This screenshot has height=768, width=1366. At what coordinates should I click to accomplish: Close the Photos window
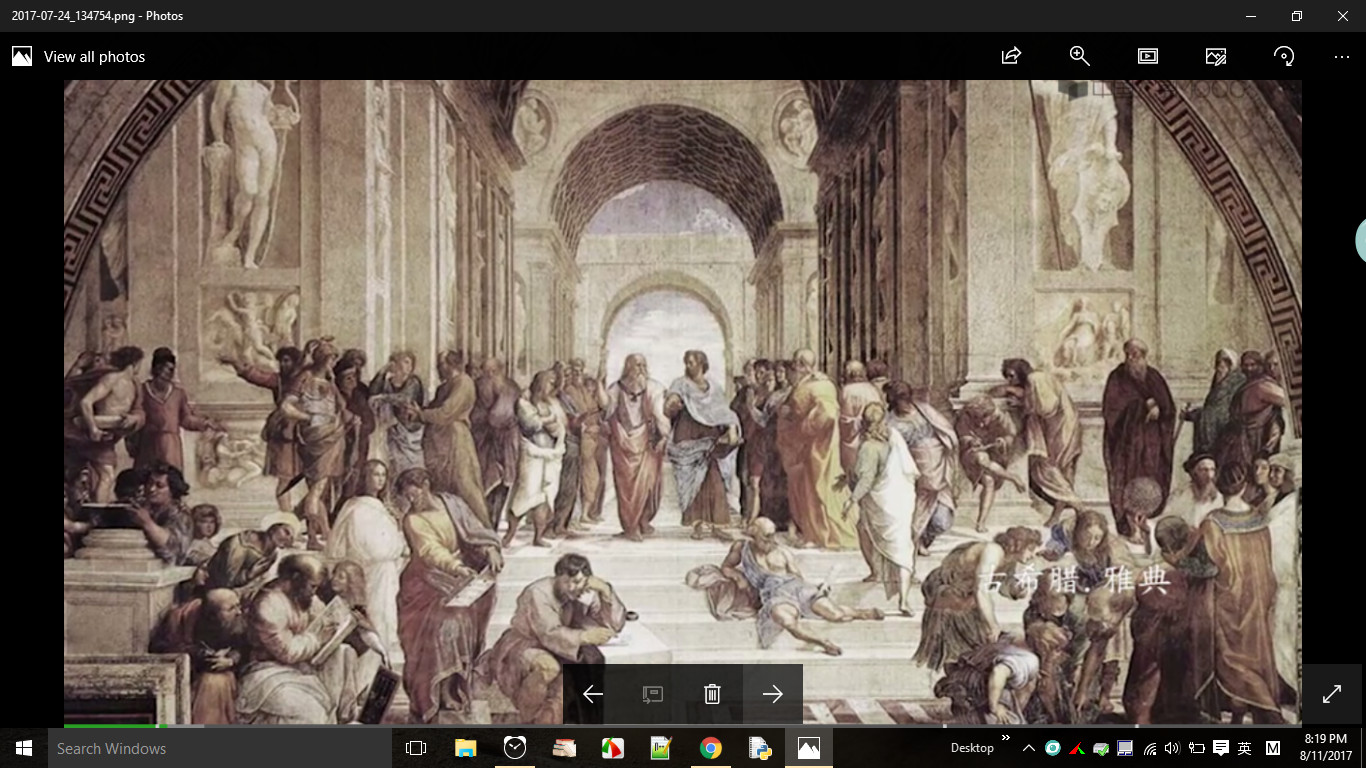[1343, 16]
